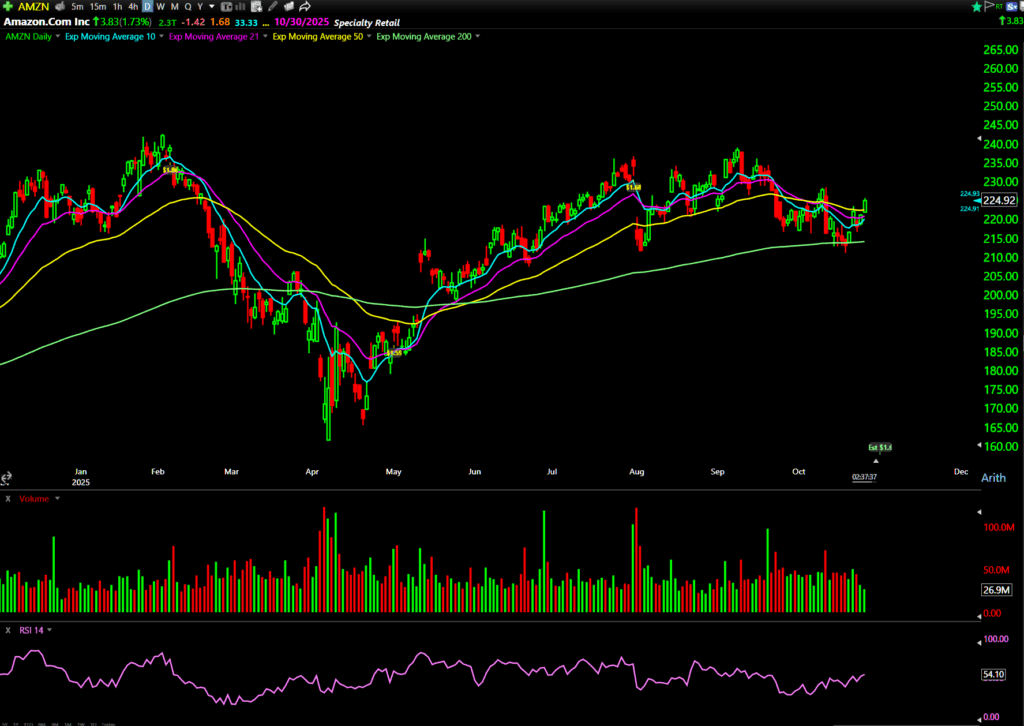Image resolution: width=1024 pixels, height=726 pixels.
Task: Click the AMZN ticker symbol field
Action: [33, 6]
